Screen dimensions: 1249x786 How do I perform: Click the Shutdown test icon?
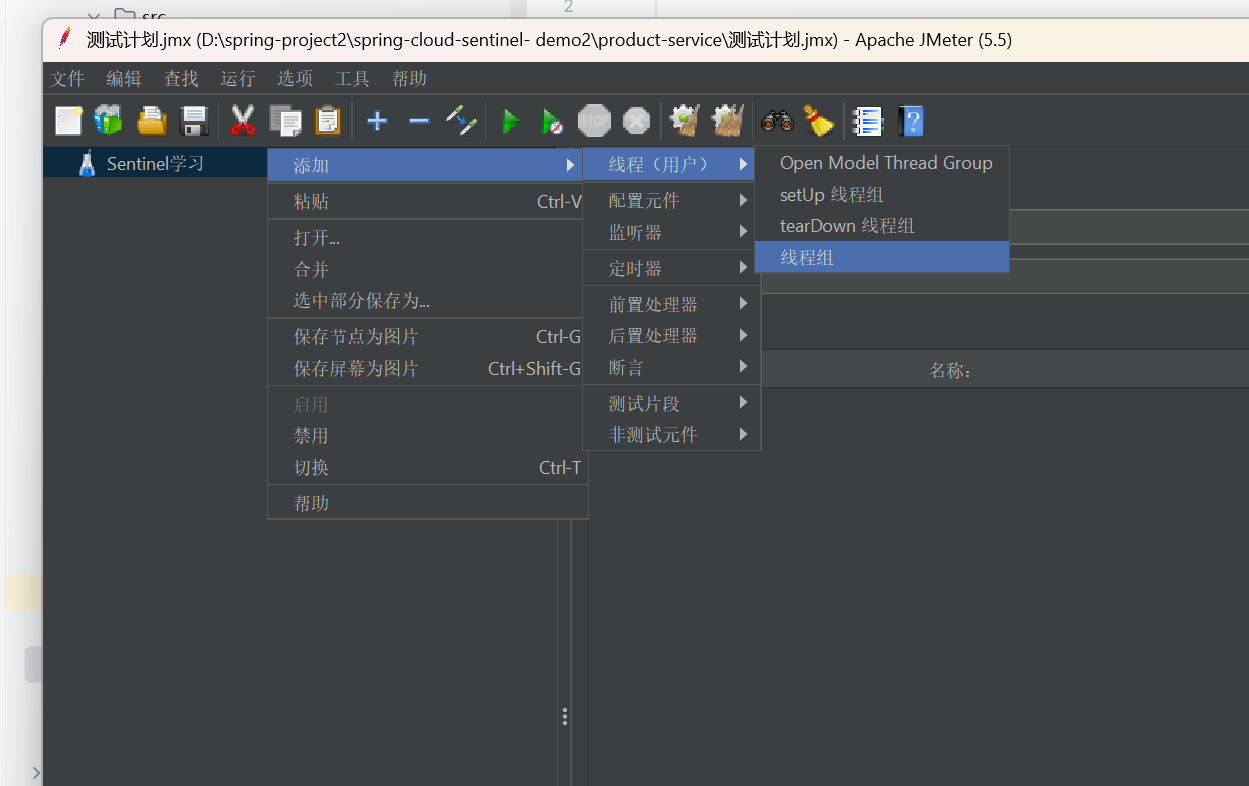pyautogui.click(x=636, y=121)
